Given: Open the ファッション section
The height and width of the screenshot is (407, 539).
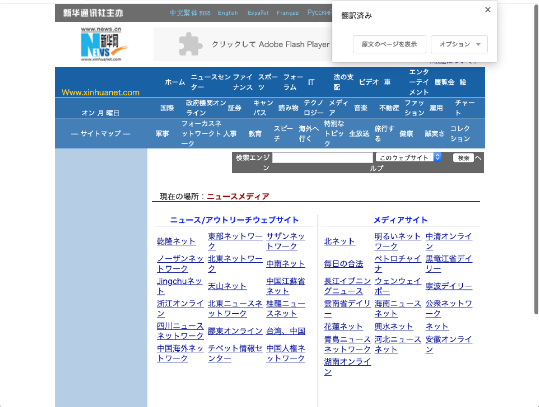Looking at the screenshot, I should pyautogui.click(x=414, y=108).
